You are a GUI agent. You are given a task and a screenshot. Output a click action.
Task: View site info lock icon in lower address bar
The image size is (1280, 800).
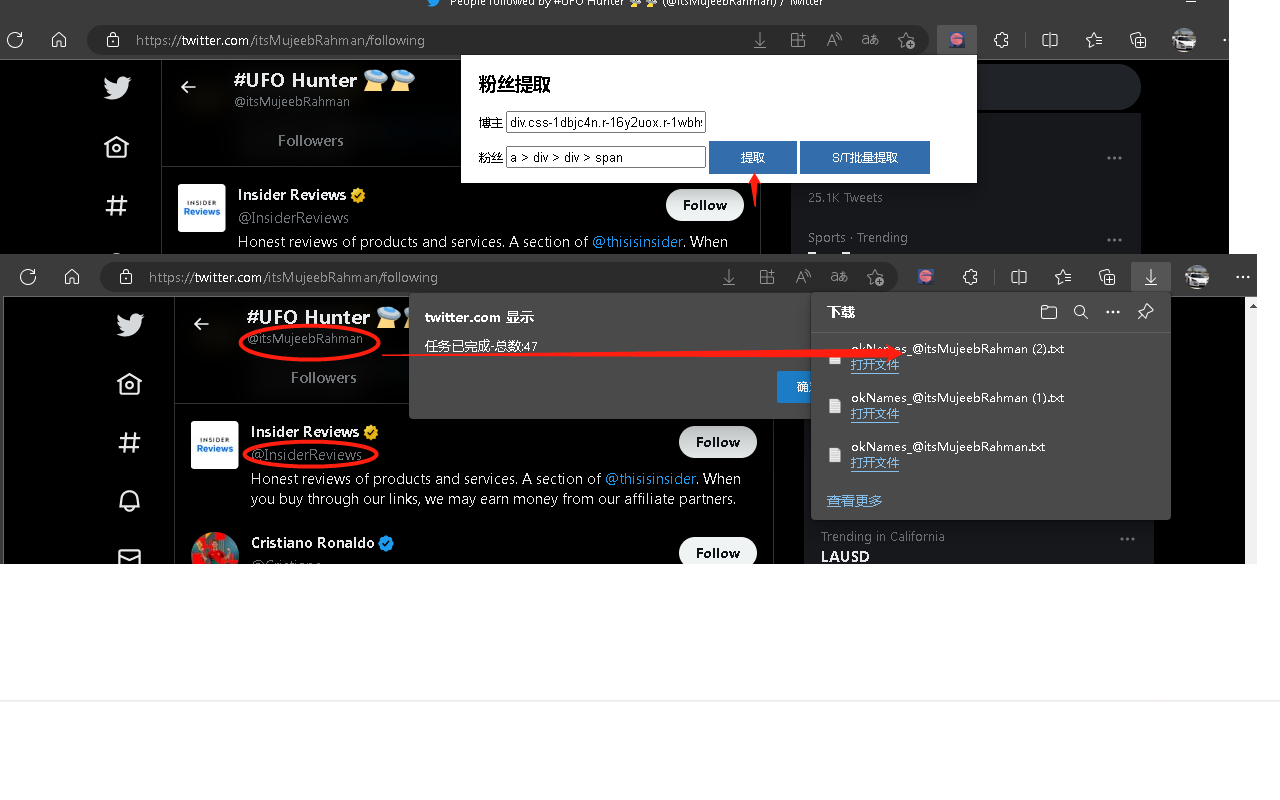[125, 277]
